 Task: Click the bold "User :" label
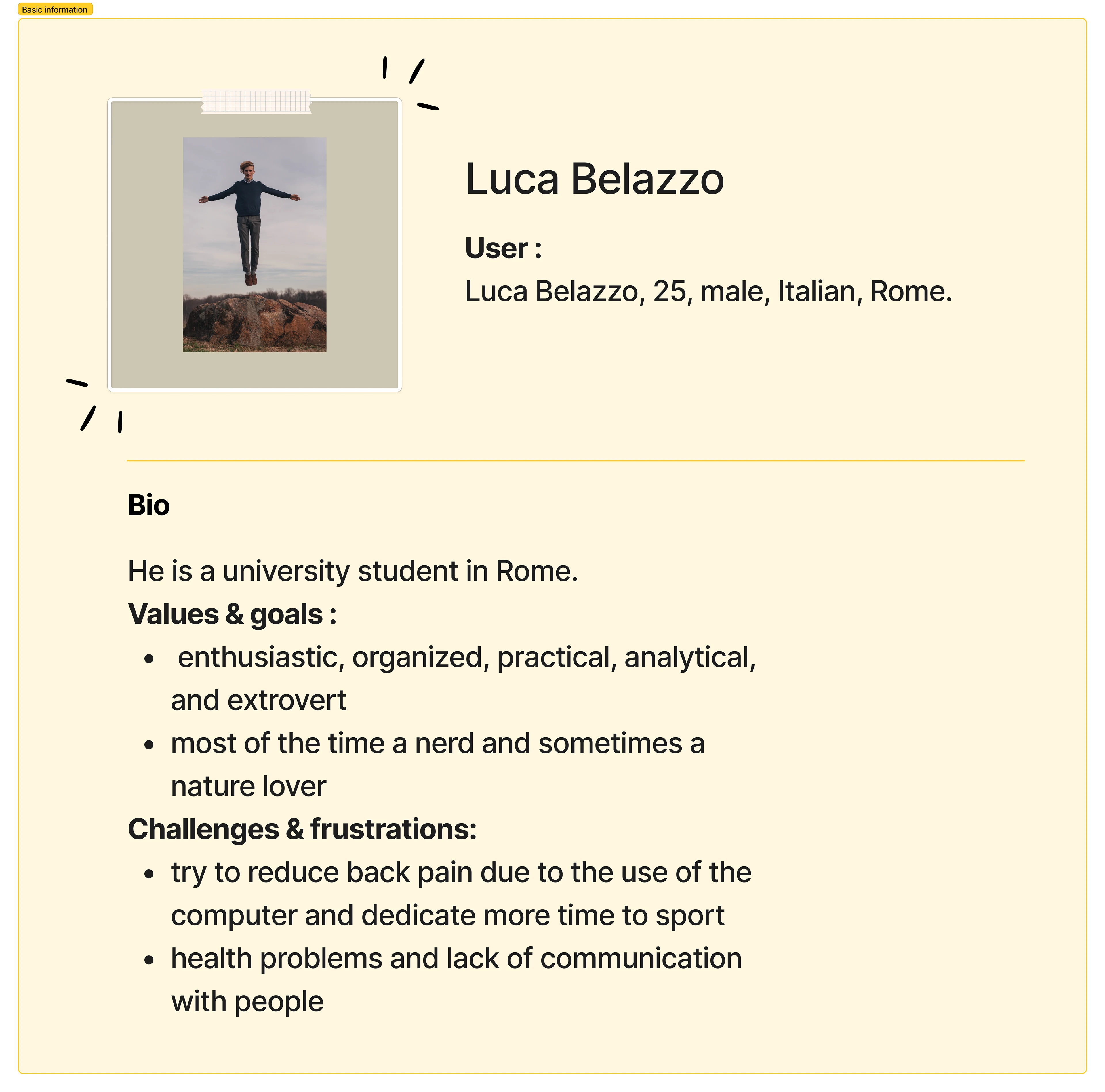point(503,249)
